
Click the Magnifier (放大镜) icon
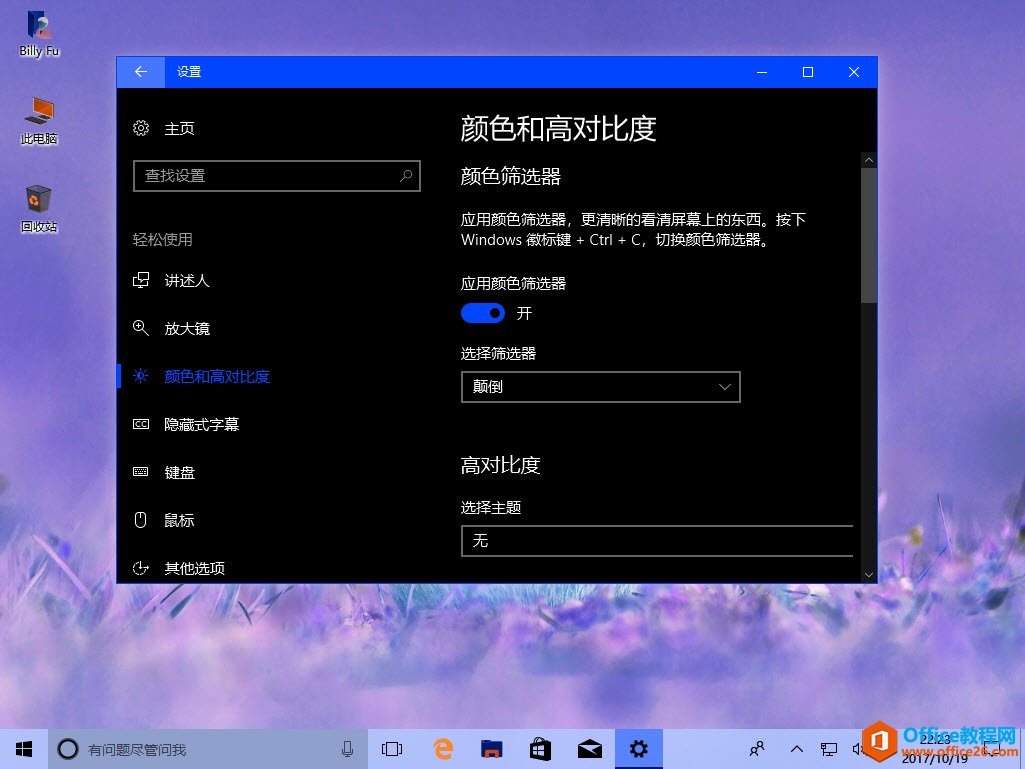click(x=141, y=328)
